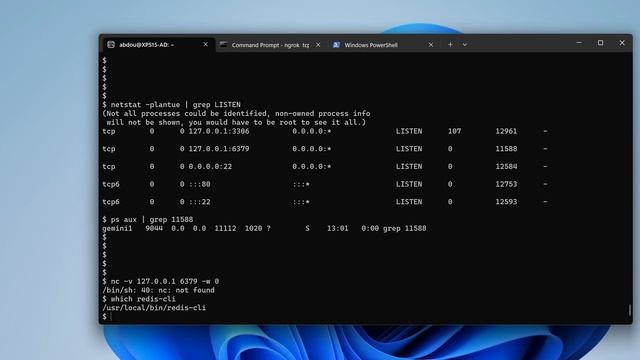Close the Windows PowerShell tab
Viewport: 640px width, 360px height.
tap(431, 45)
